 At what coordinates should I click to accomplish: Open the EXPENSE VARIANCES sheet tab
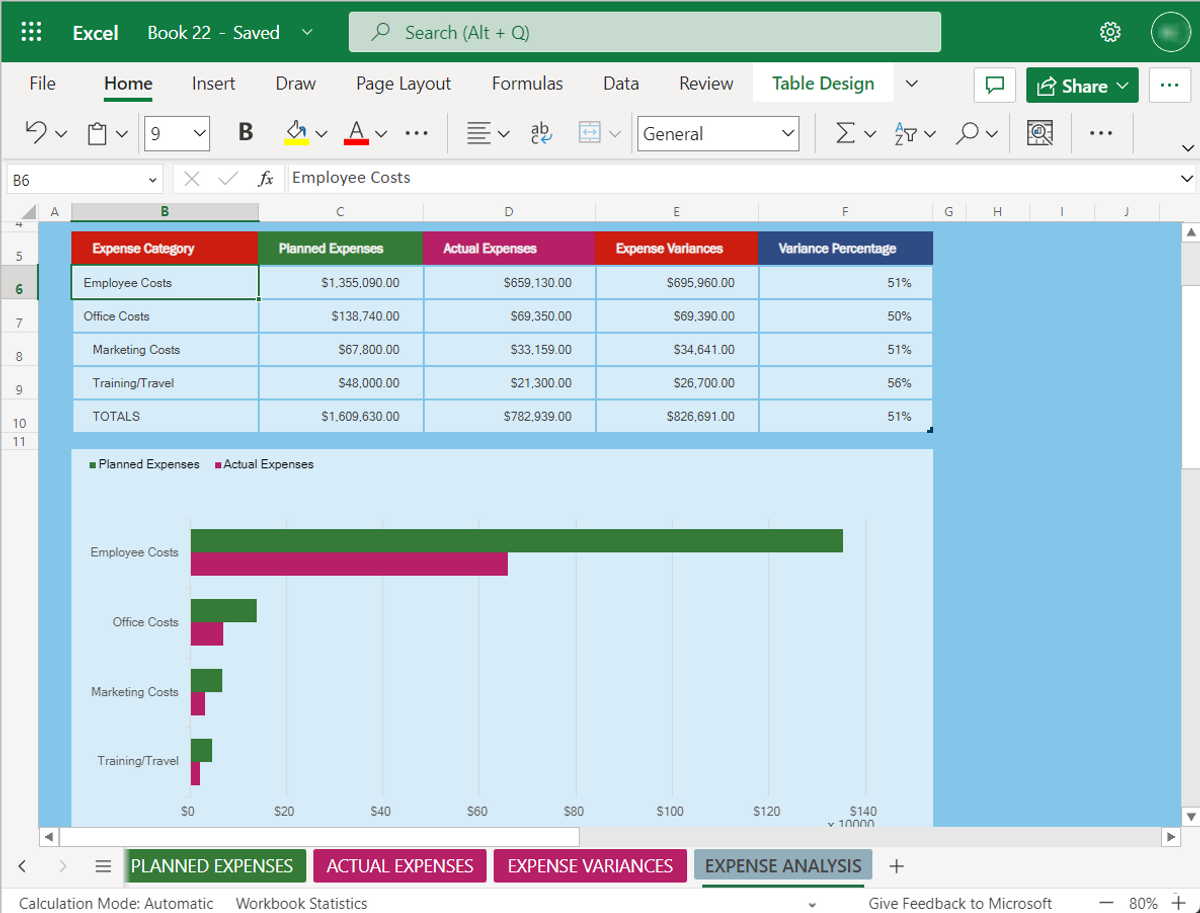click(590, 866)
